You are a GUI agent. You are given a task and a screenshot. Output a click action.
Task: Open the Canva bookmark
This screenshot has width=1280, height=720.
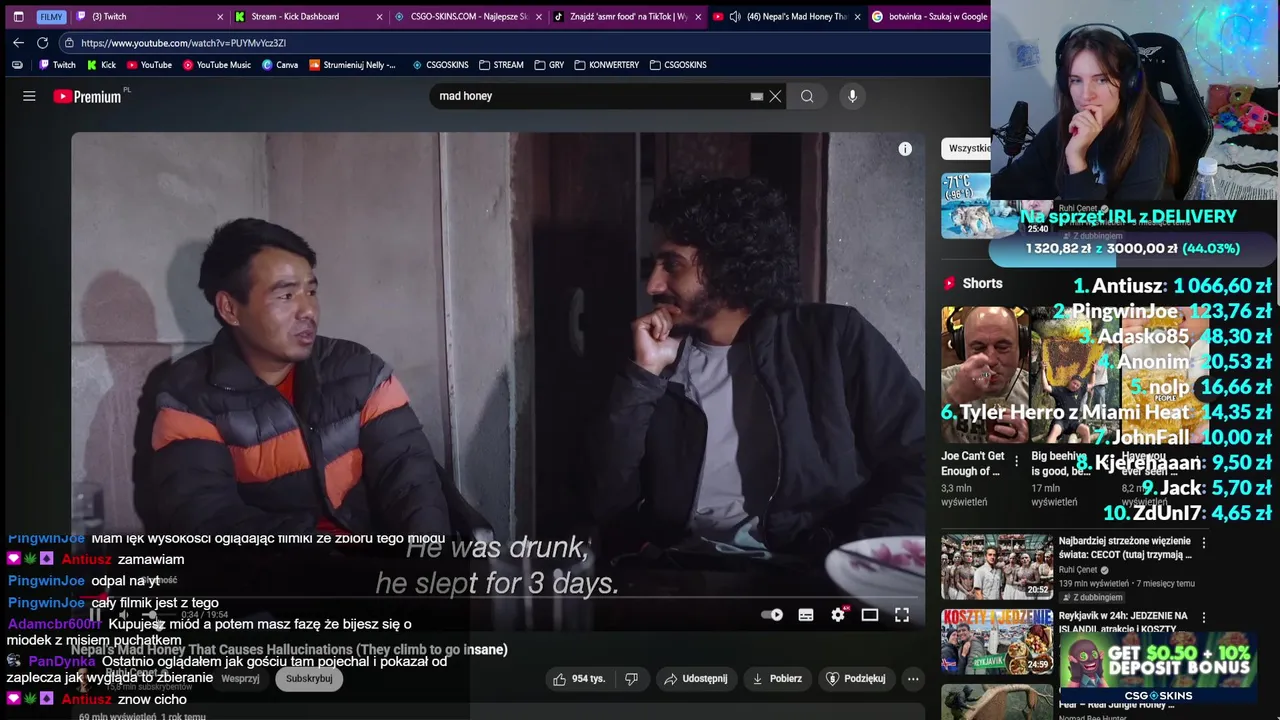(x=280, y=65)
